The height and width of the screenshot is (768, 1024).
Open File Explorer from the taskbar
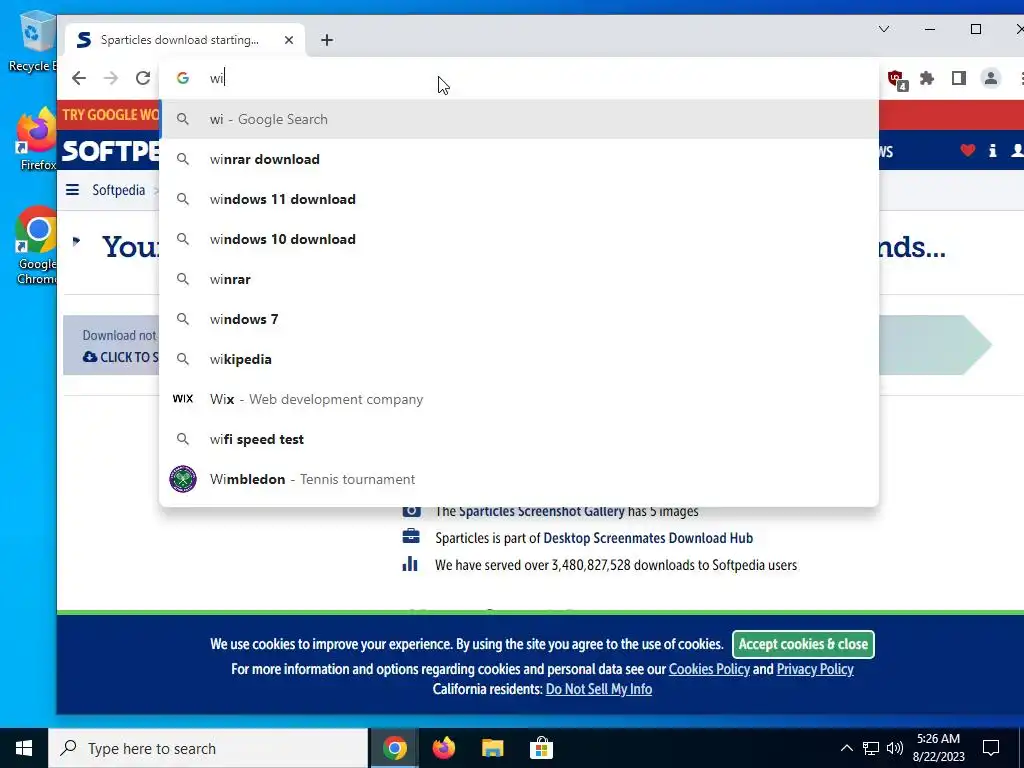point(492,748)
